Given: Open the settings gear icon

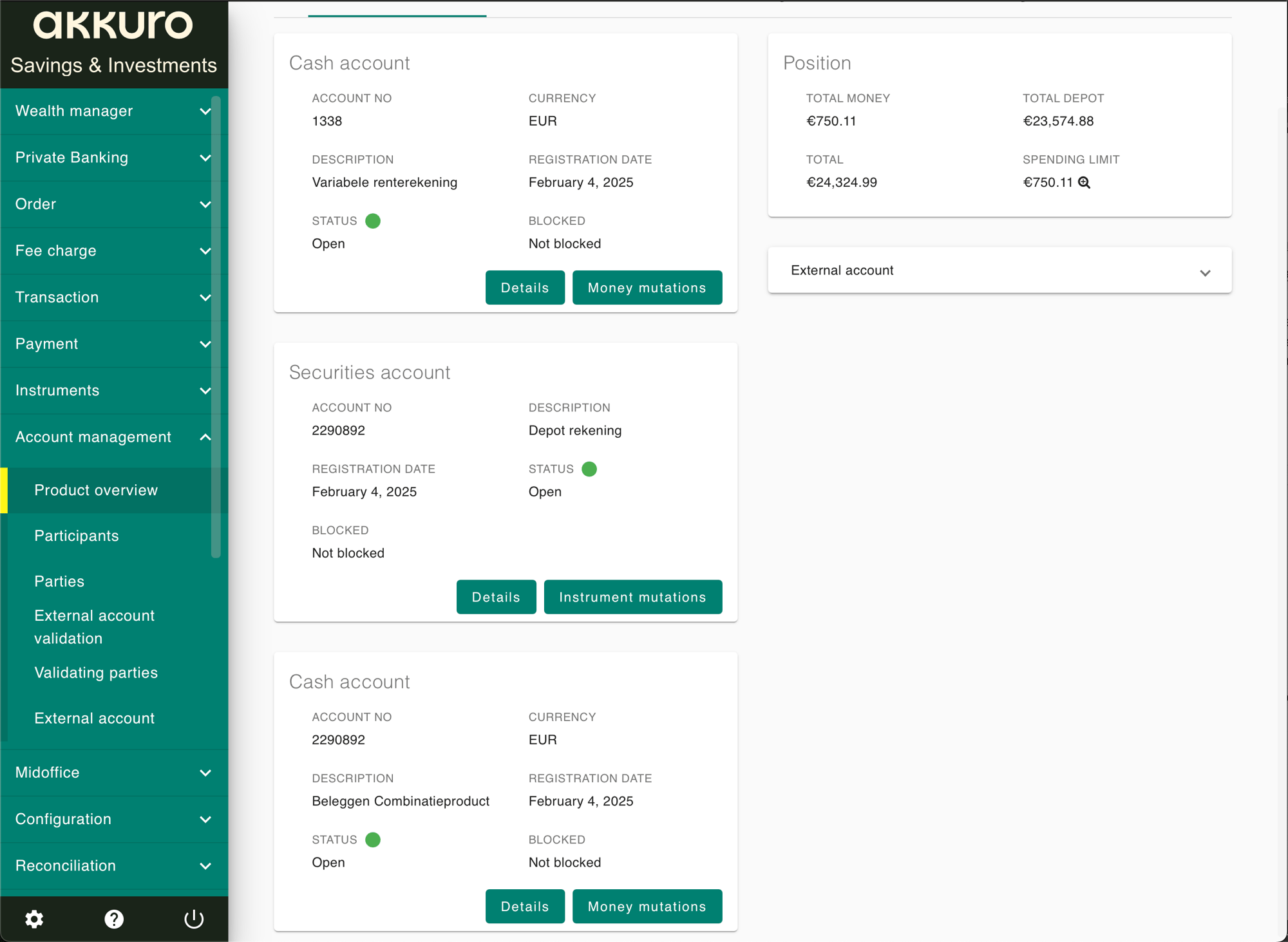Looking at the screenshot, I should pos(34,919).
